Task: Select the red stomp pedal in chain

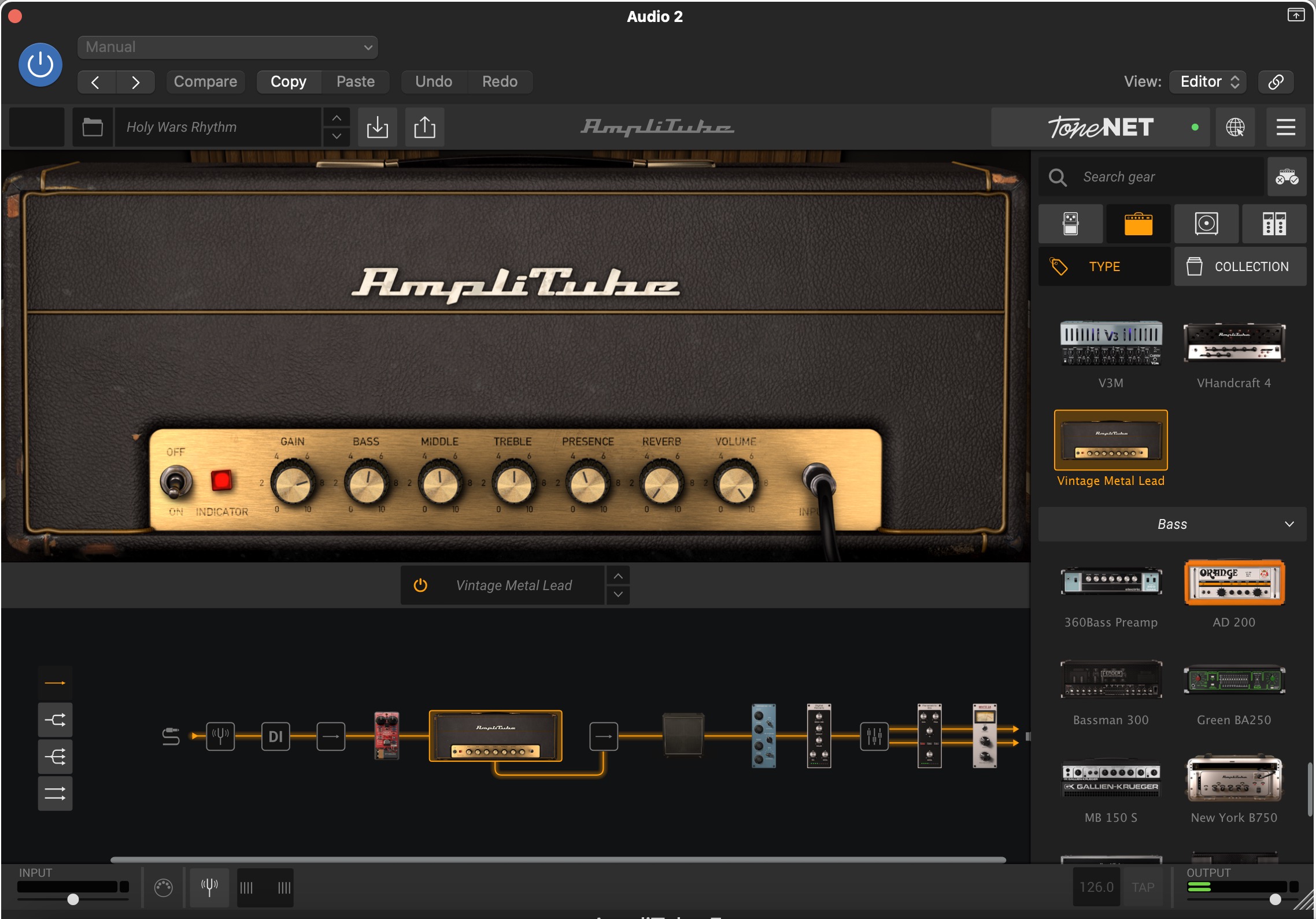Action: 387,736
